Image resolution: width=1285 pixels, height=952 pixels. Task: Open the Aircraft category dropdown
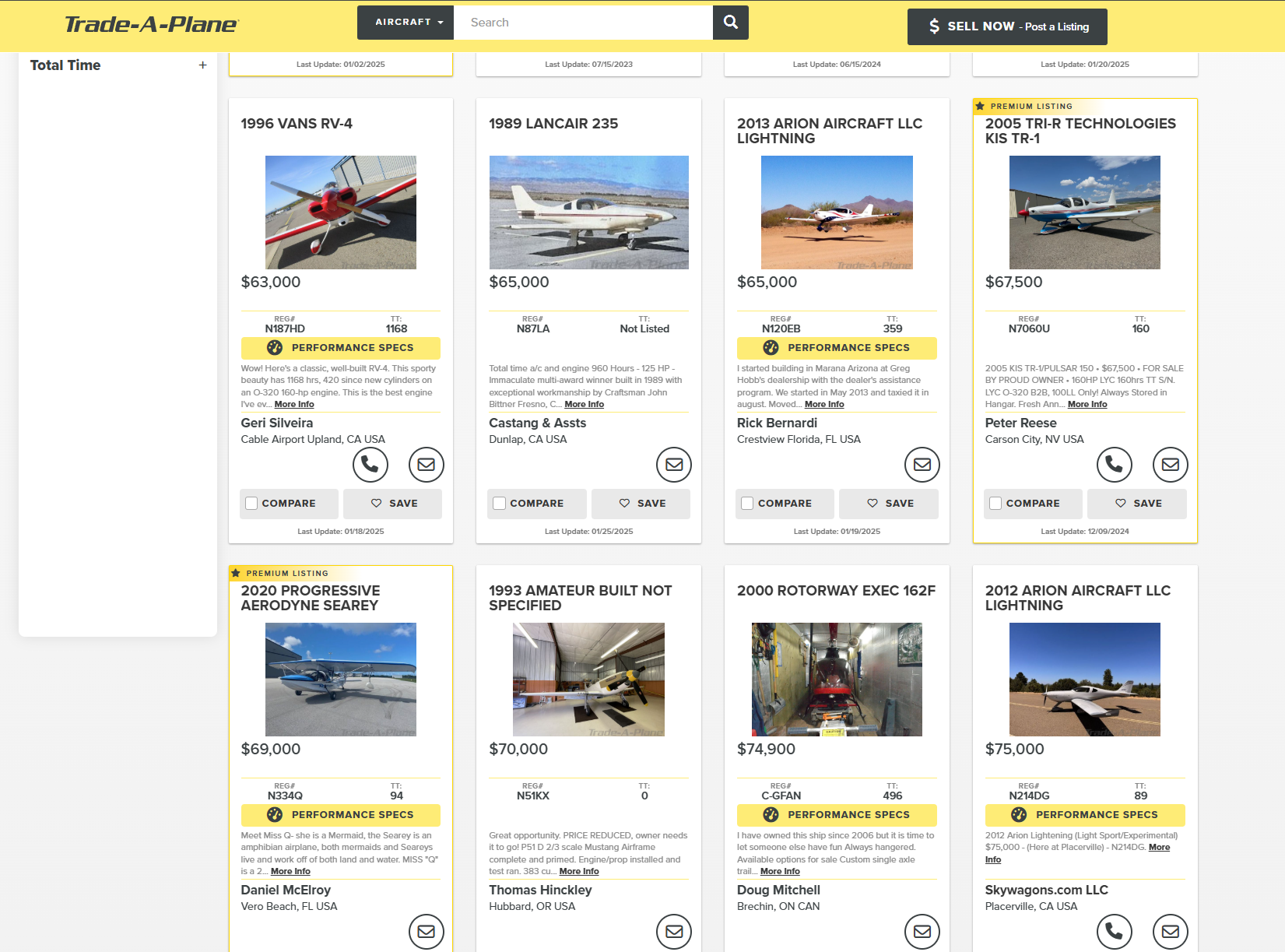(406, 23)
